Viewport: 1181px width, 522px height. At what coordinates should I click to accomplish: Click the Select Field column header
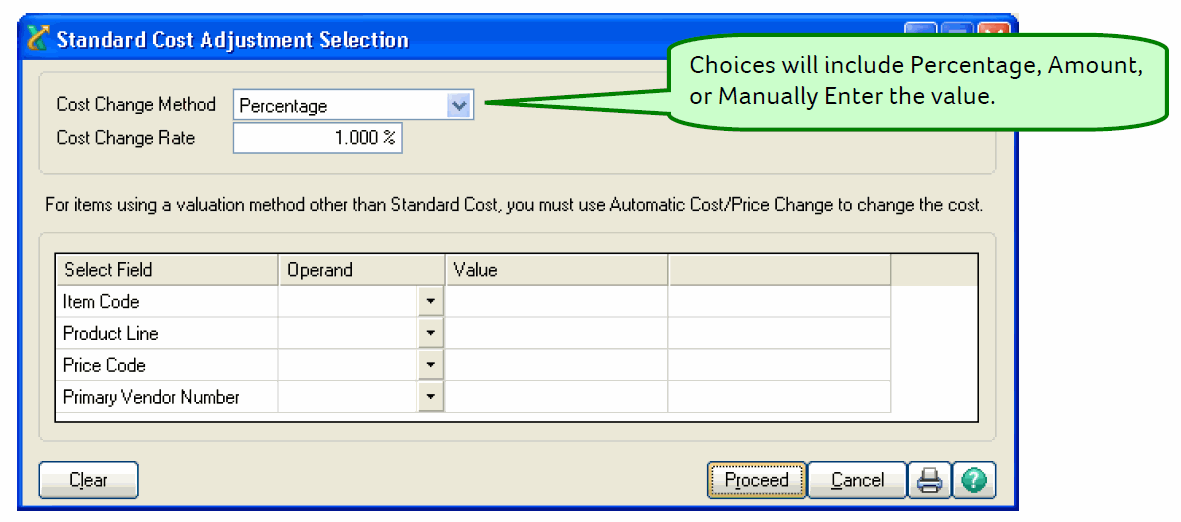coord(166,270)
